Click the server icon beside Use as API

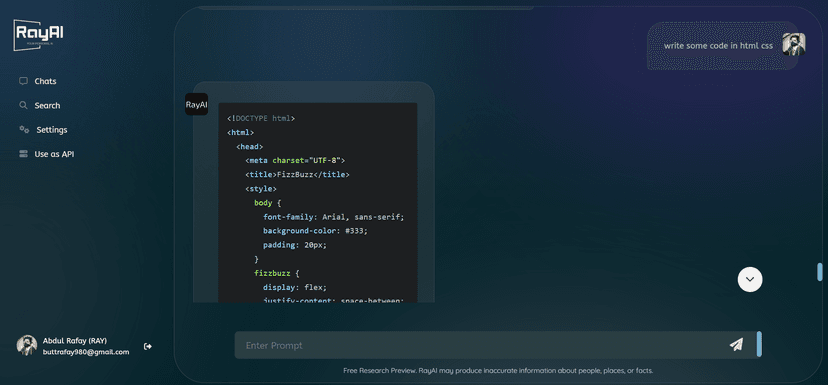click(23, 154)
